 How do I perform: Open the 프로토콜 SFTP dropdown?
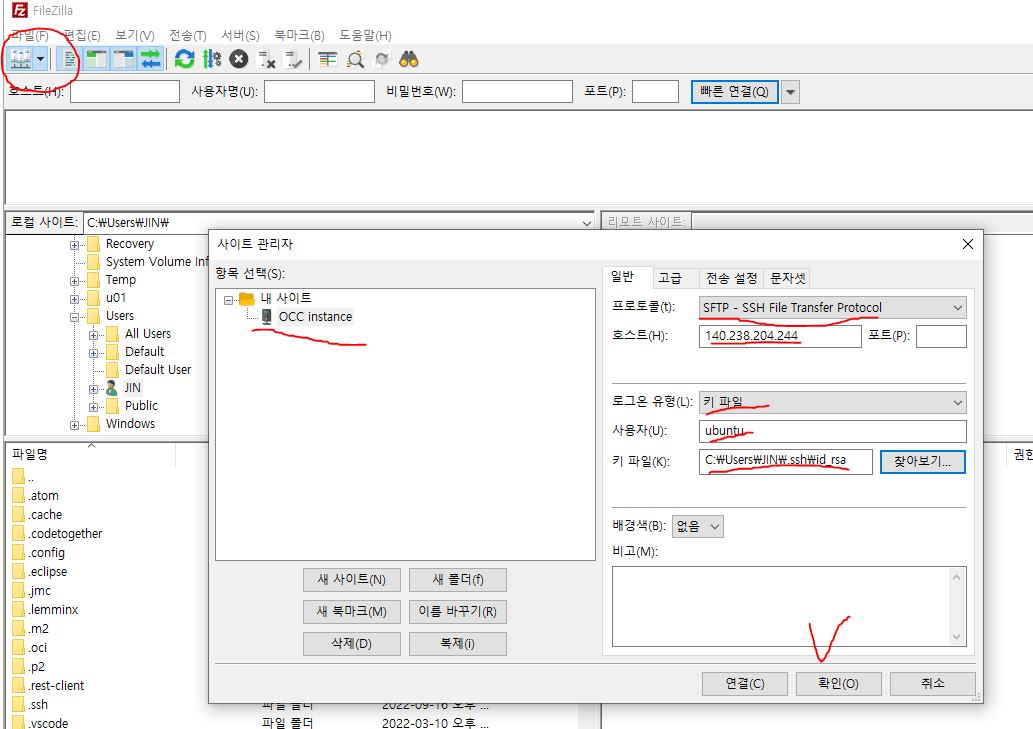point(833,308)
